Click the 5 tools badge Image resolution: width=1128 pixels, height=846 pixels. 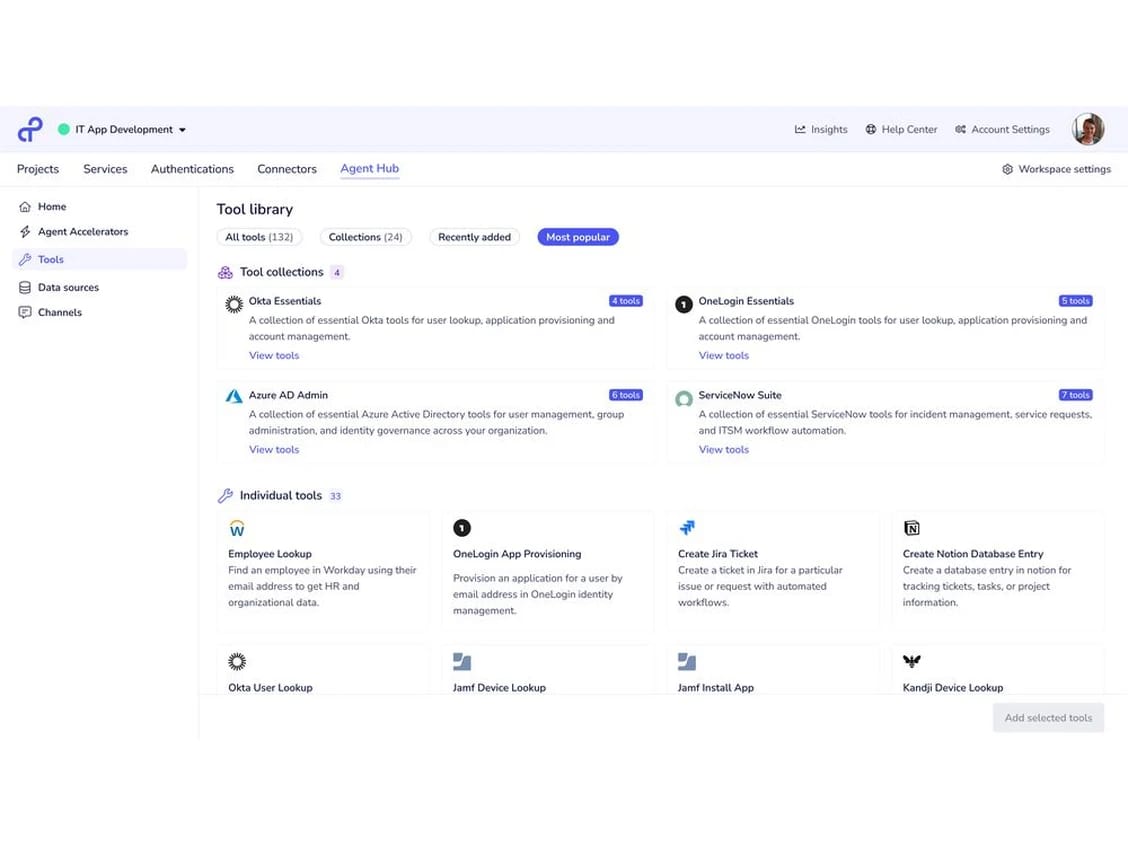click(1075, 301)
